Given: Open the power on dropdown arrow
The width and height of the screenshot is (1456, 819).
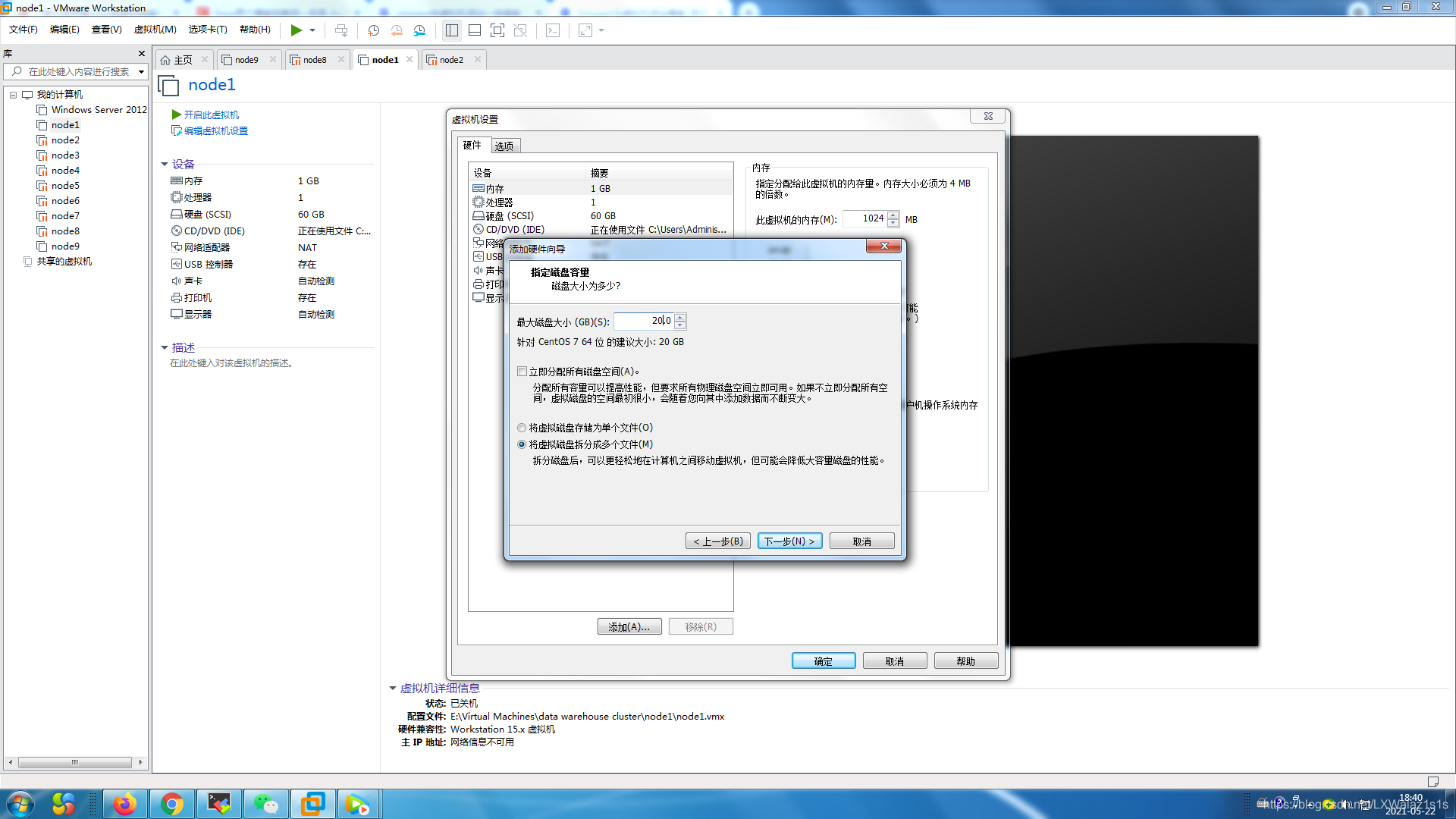Looking at the screenshot, I should pyautogui.click(x=312, y=30).
